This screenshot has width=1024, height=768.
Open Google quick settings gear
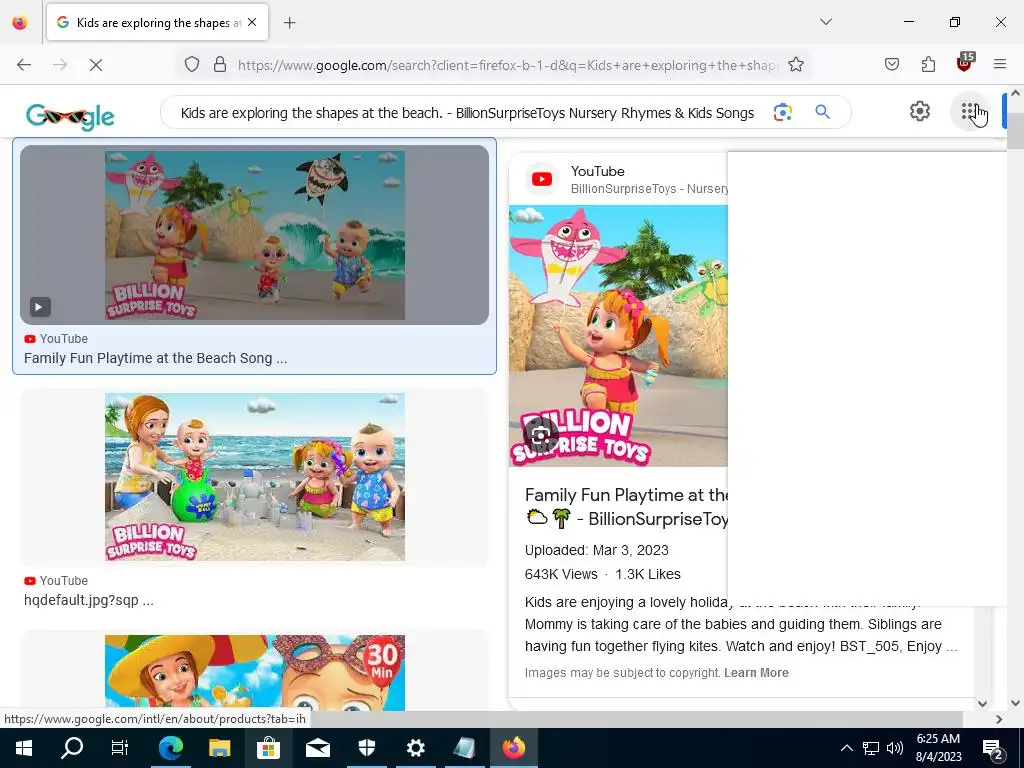coord(920,112)
